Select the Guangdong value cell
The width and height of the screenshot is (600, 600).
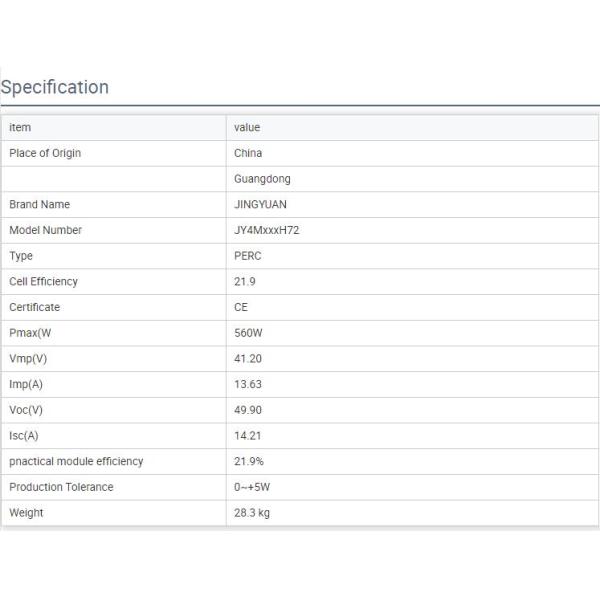point(262,179)
